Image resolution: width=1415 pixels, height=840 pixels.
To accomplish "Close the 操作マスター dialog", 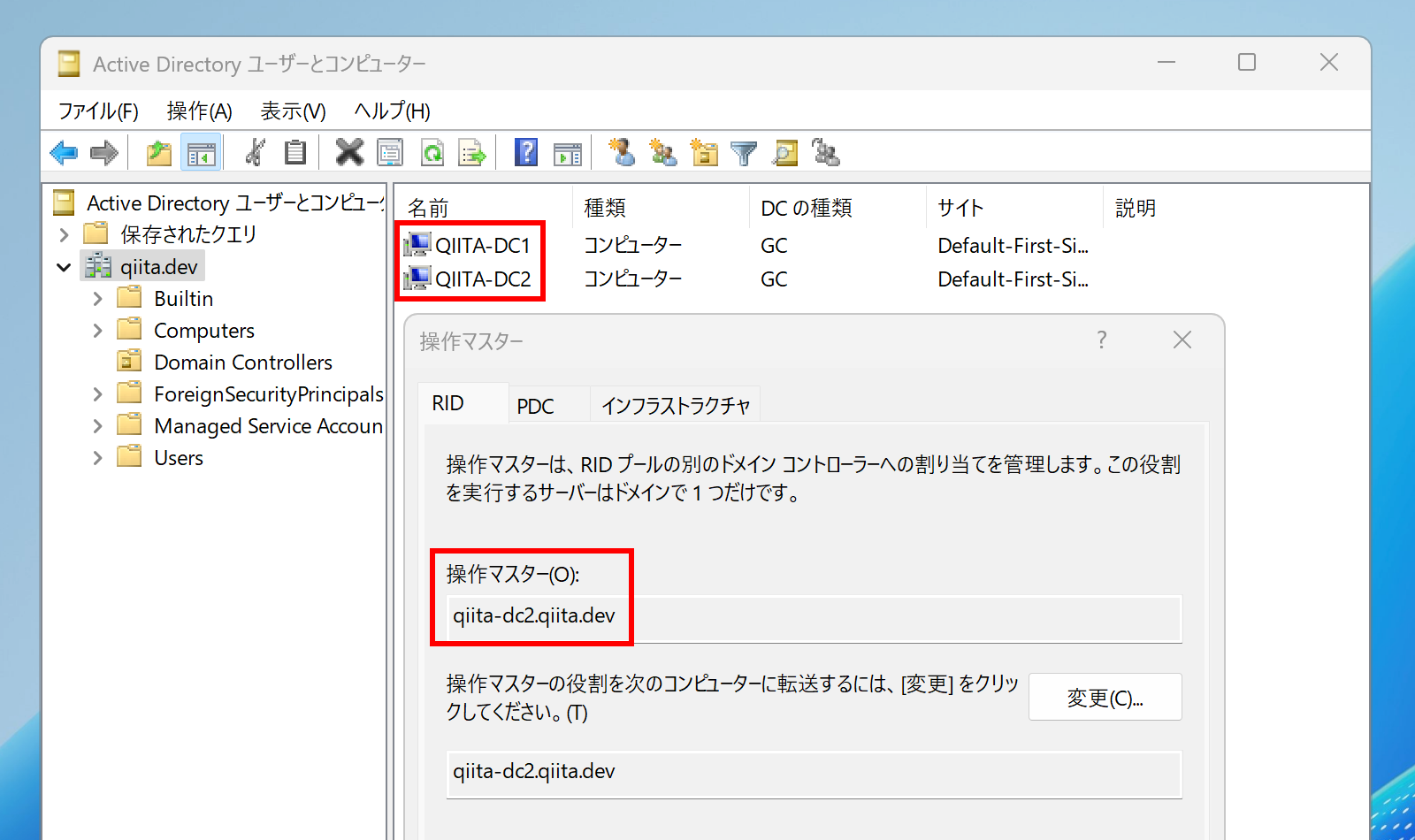I will click(1182, 340).
